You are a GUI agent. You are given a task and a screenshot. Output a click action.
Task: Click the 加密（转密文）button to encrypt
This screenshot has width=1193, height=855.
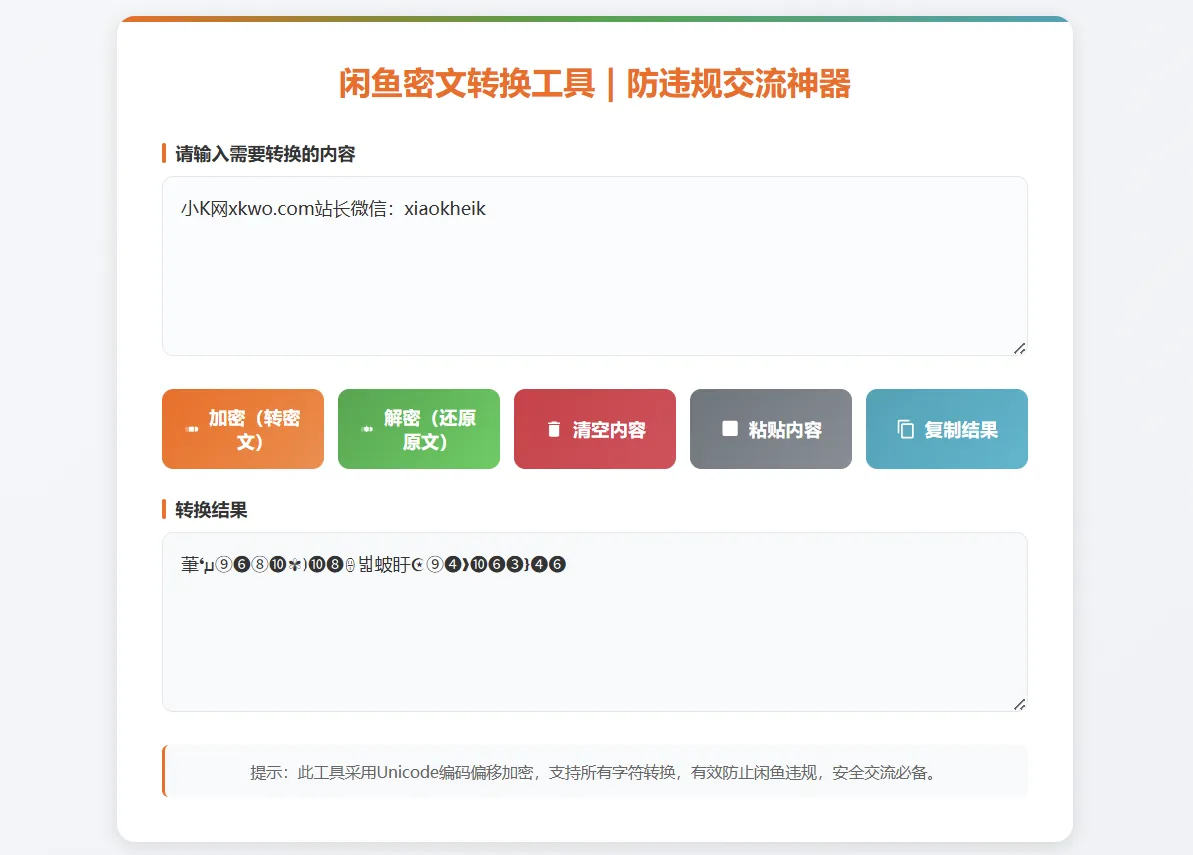tap(242, 429)
